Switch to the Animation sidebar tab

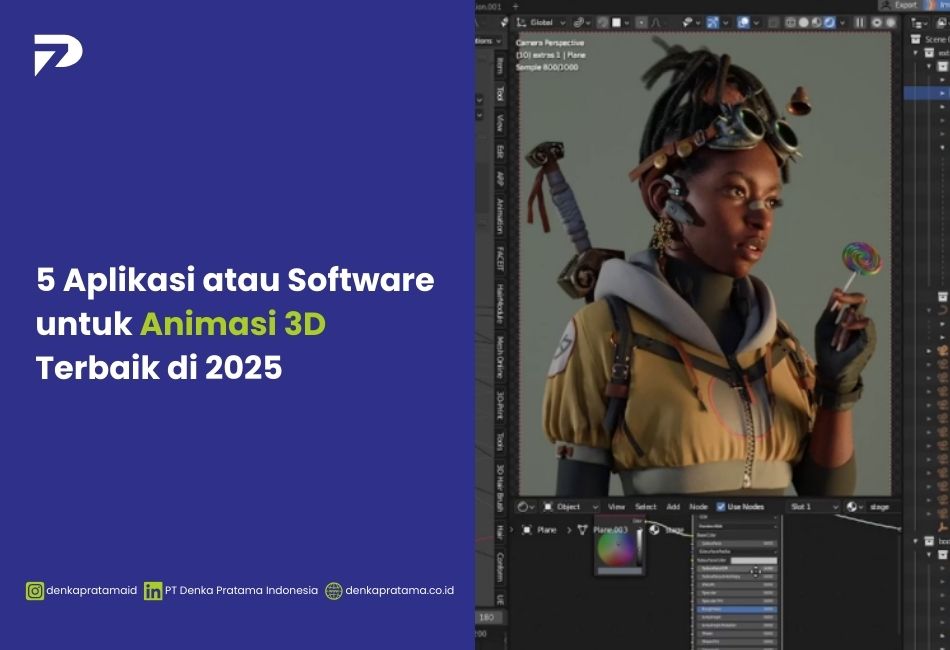(500, 215)
